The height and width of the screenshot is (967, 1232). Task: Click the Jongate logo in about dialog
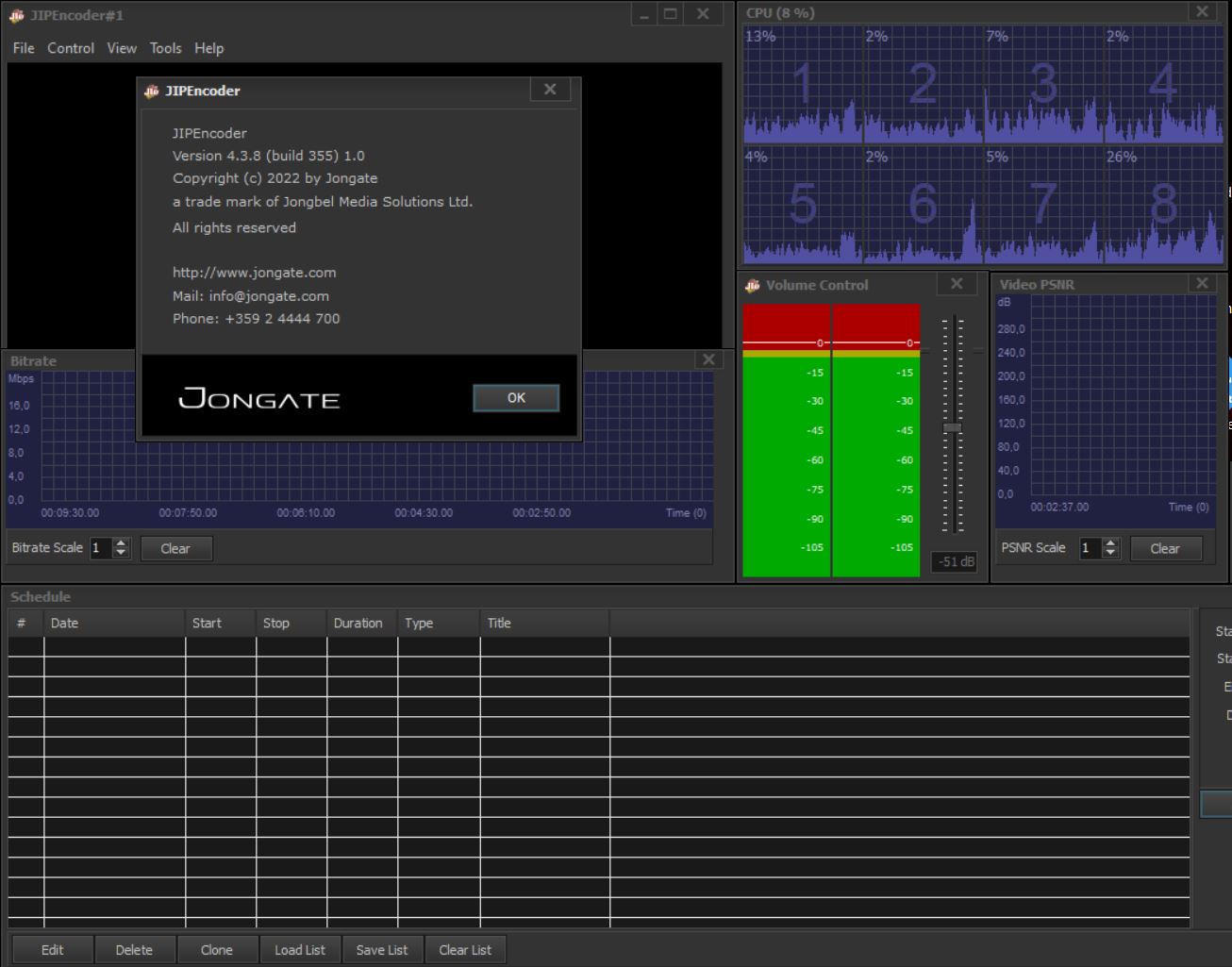click(x=259, y=398)
